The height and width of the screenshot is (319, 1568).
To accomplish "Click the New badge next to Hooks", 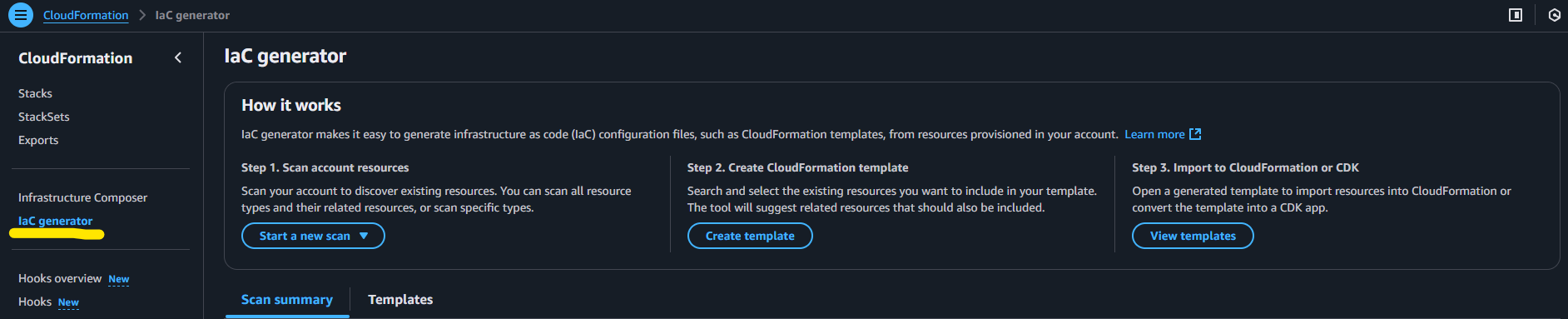I will pyautogui.click(x=68, y=302).
